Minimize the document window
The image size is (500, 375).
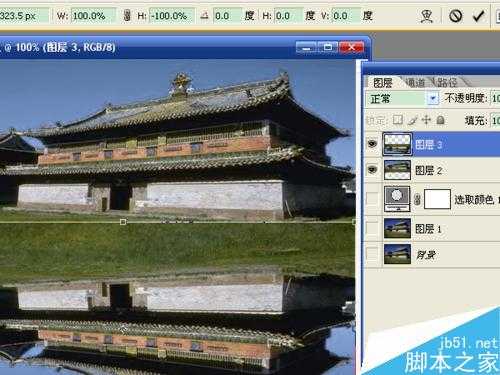pos(306,47)
